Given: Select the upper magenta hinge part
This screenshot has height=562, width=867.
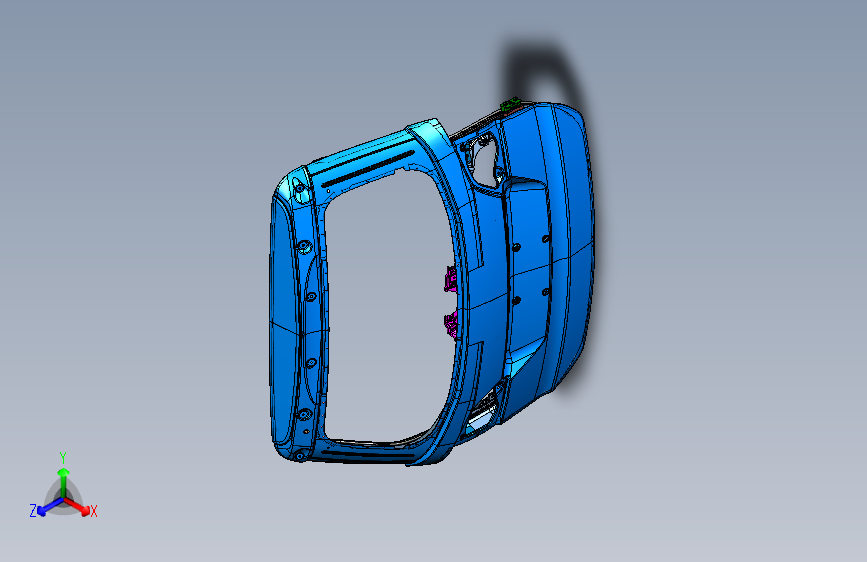Looking at the screenshot, I should (x=451, y=279).
